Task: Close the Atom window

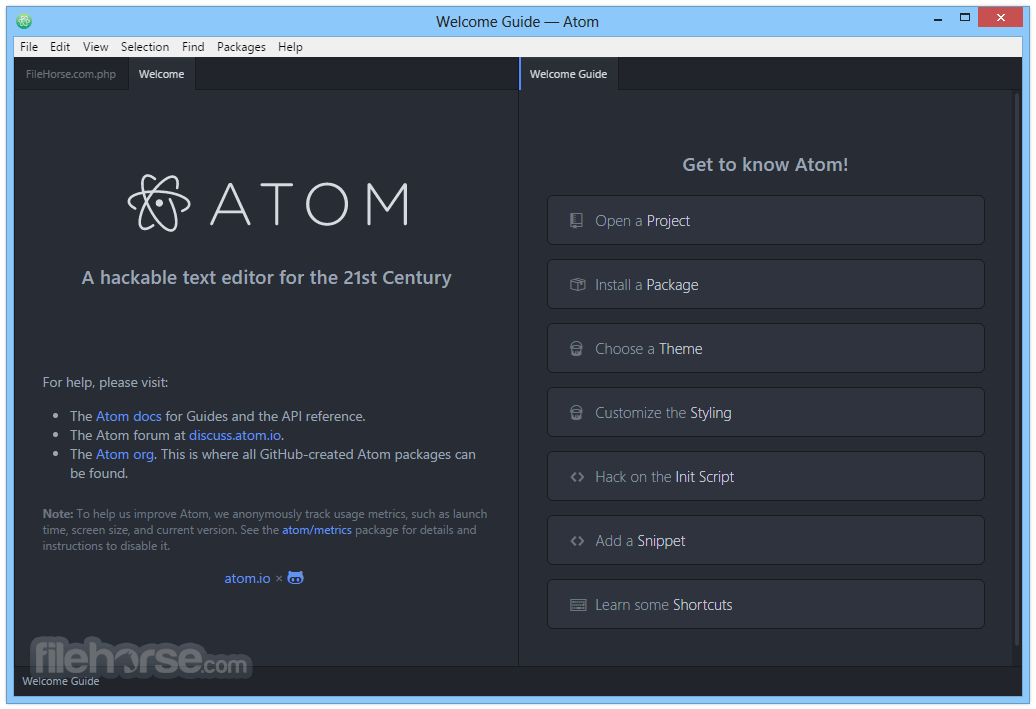Action: pos(1000,18)
